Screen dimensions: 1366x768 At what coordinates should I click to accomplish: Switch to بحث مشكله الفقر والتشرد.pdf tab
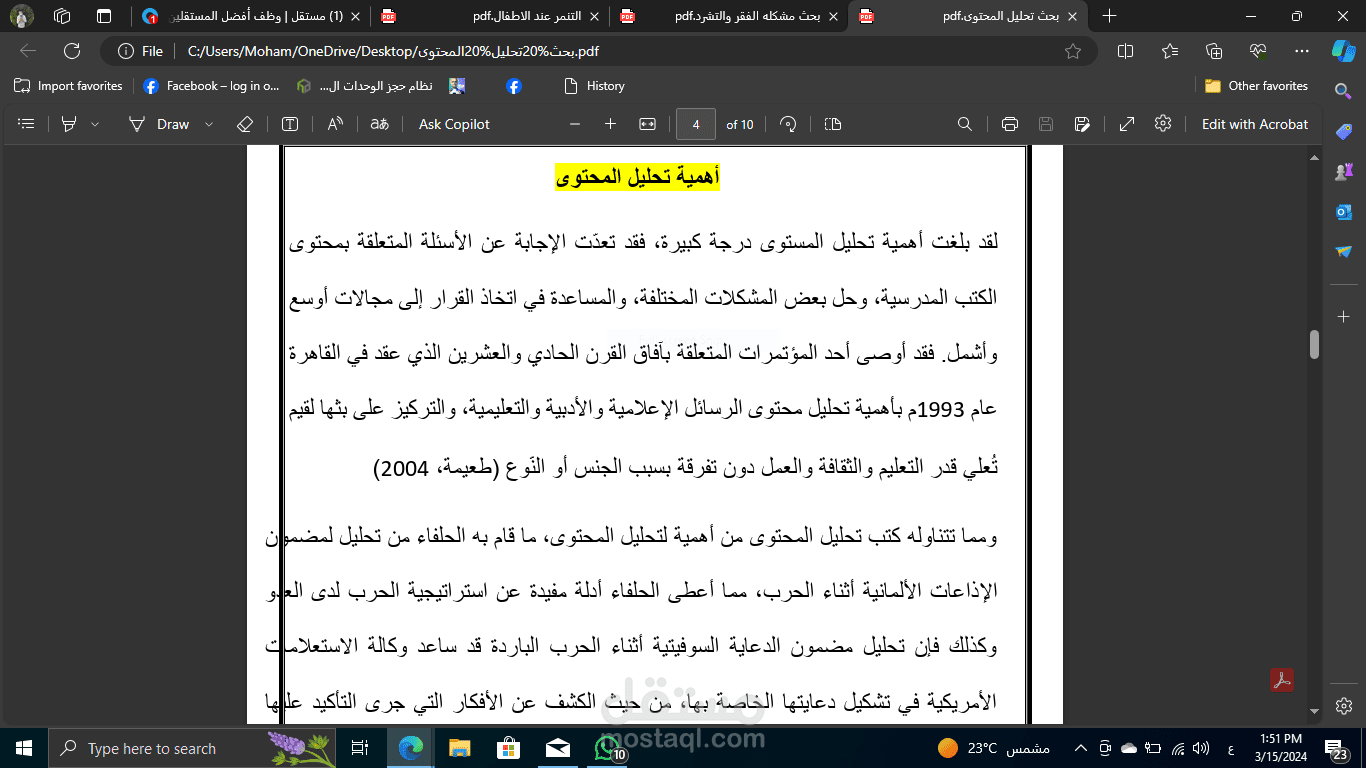point(728,16)
